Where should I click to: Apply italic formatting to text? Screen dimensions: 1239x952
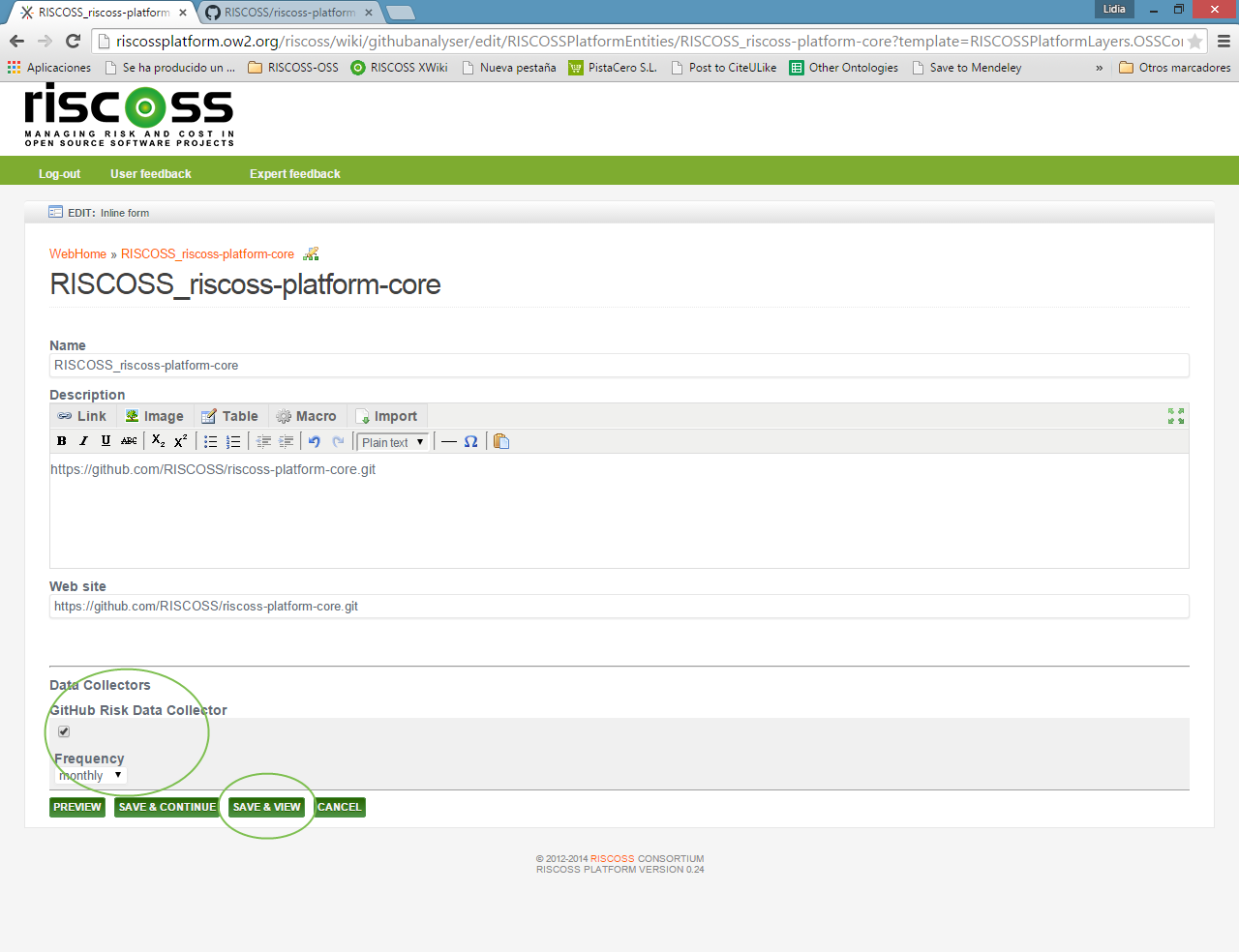pos(84,441)
